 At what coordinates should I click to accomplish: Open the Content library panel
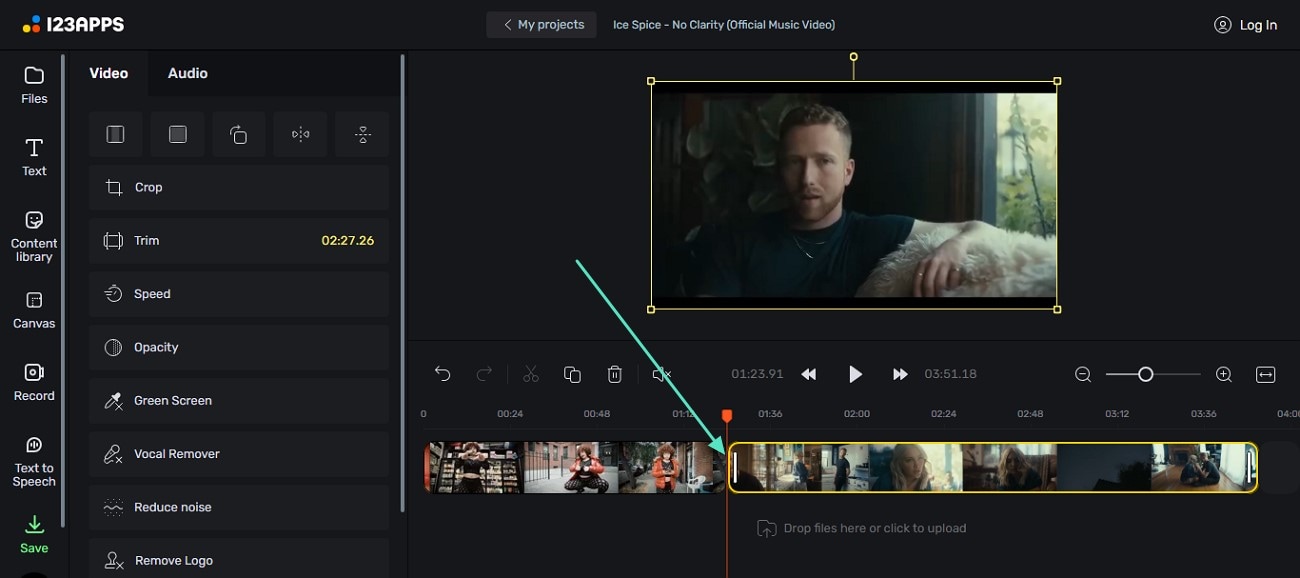tap(34, 237)
